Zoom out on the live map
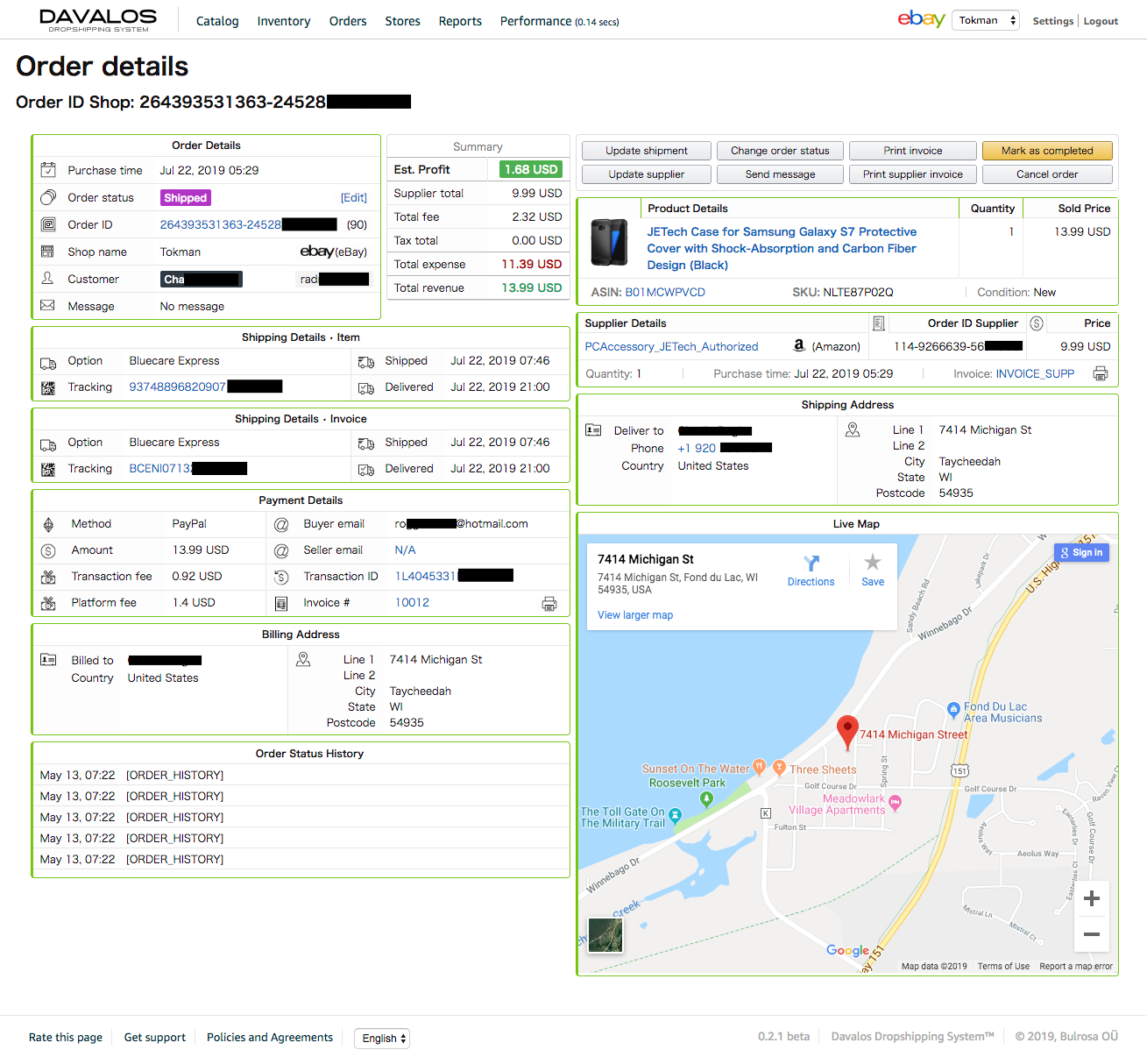The height and width of the screenshot is (1064, 1147). pos(1092,934)
